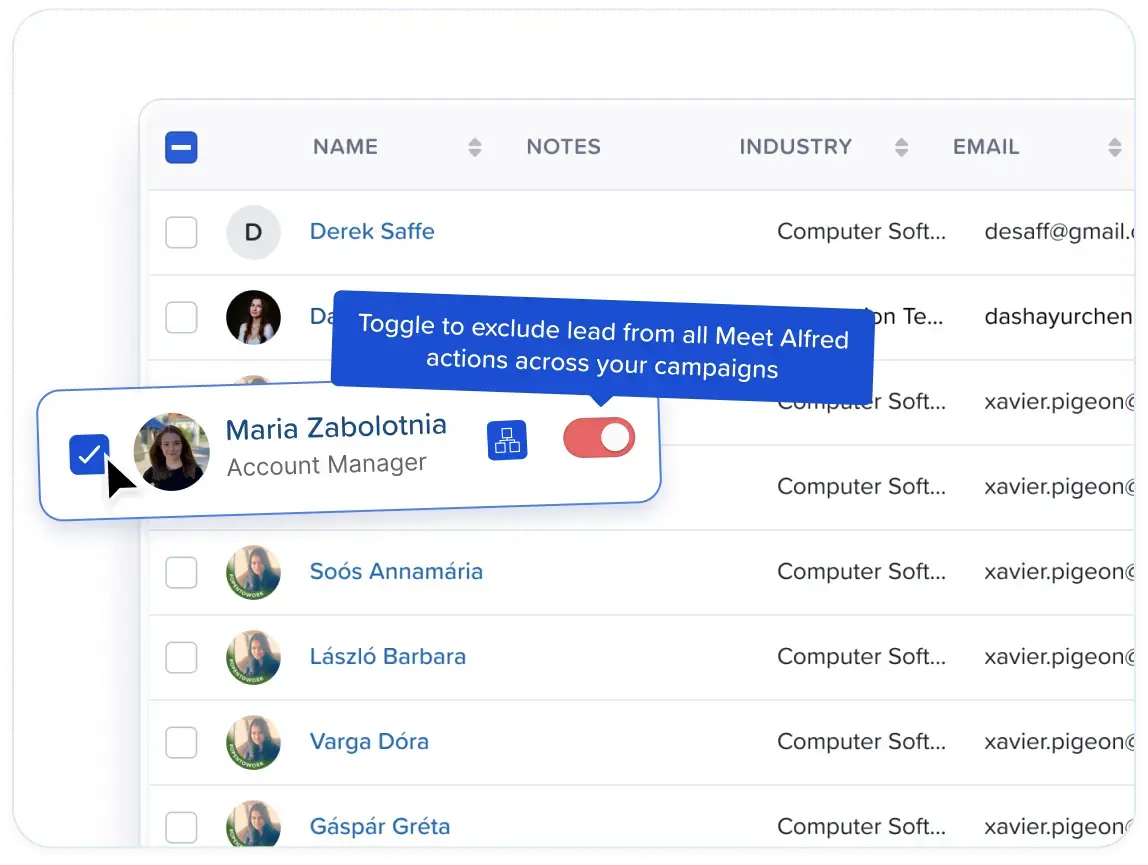Click the email desaff@gmail in Derek's row
Screen dimensions: 1148x865
tap(1059, 231)
